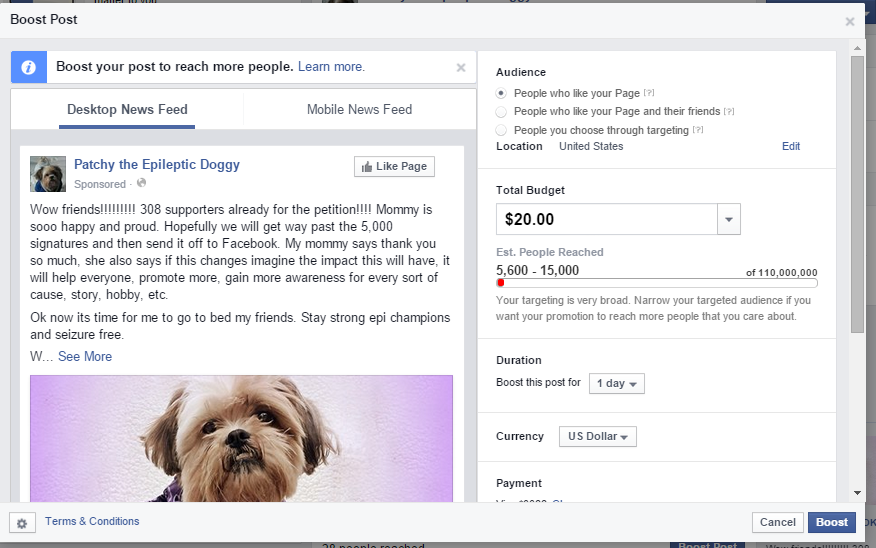Click the $20.00 budget field
Image resolution: width=876 pixels, height=548 pixels.
[607, 220]
